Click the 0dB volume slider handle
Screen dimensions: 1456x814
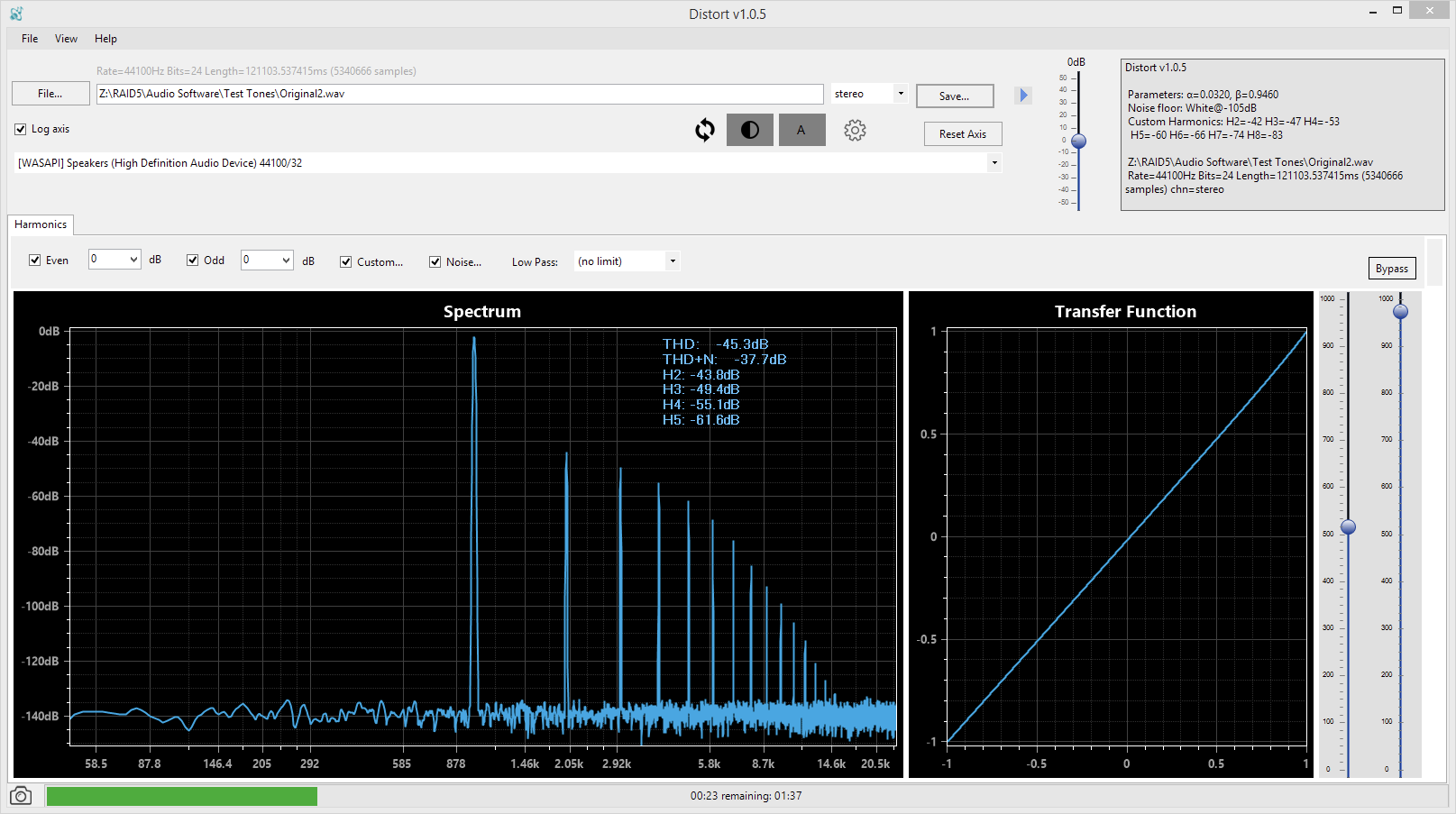pyautogui.click(x=1078, y=142)
